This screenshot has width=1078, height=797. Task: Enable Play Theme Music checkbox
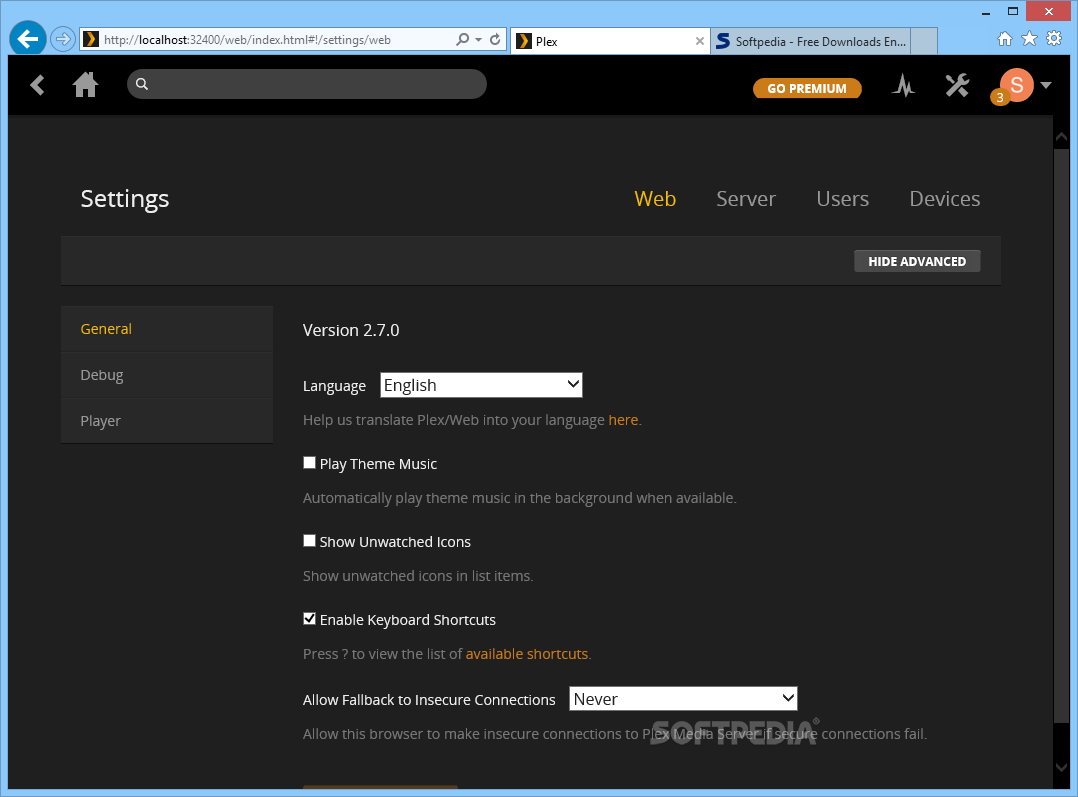pos(309,463)
